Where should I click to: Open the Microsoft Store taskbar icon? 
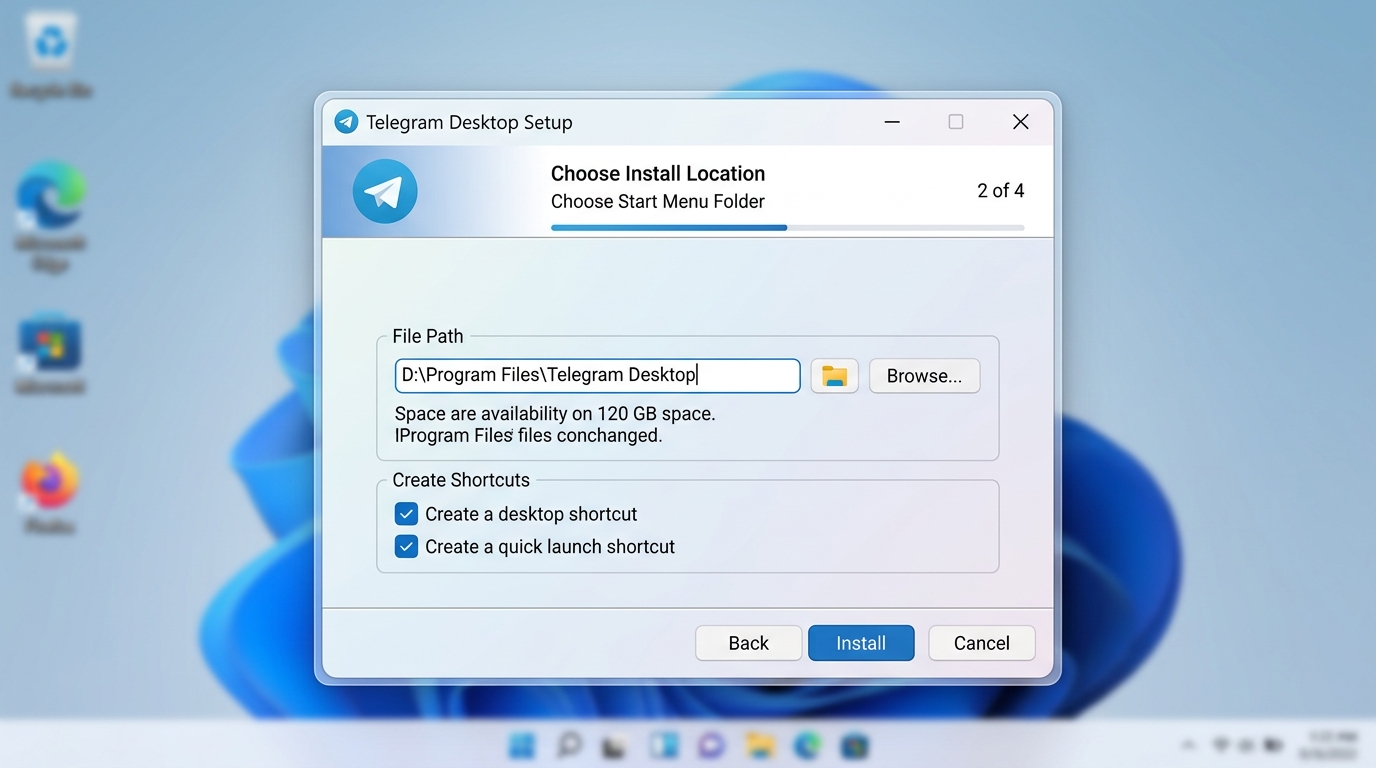(855, 746)
